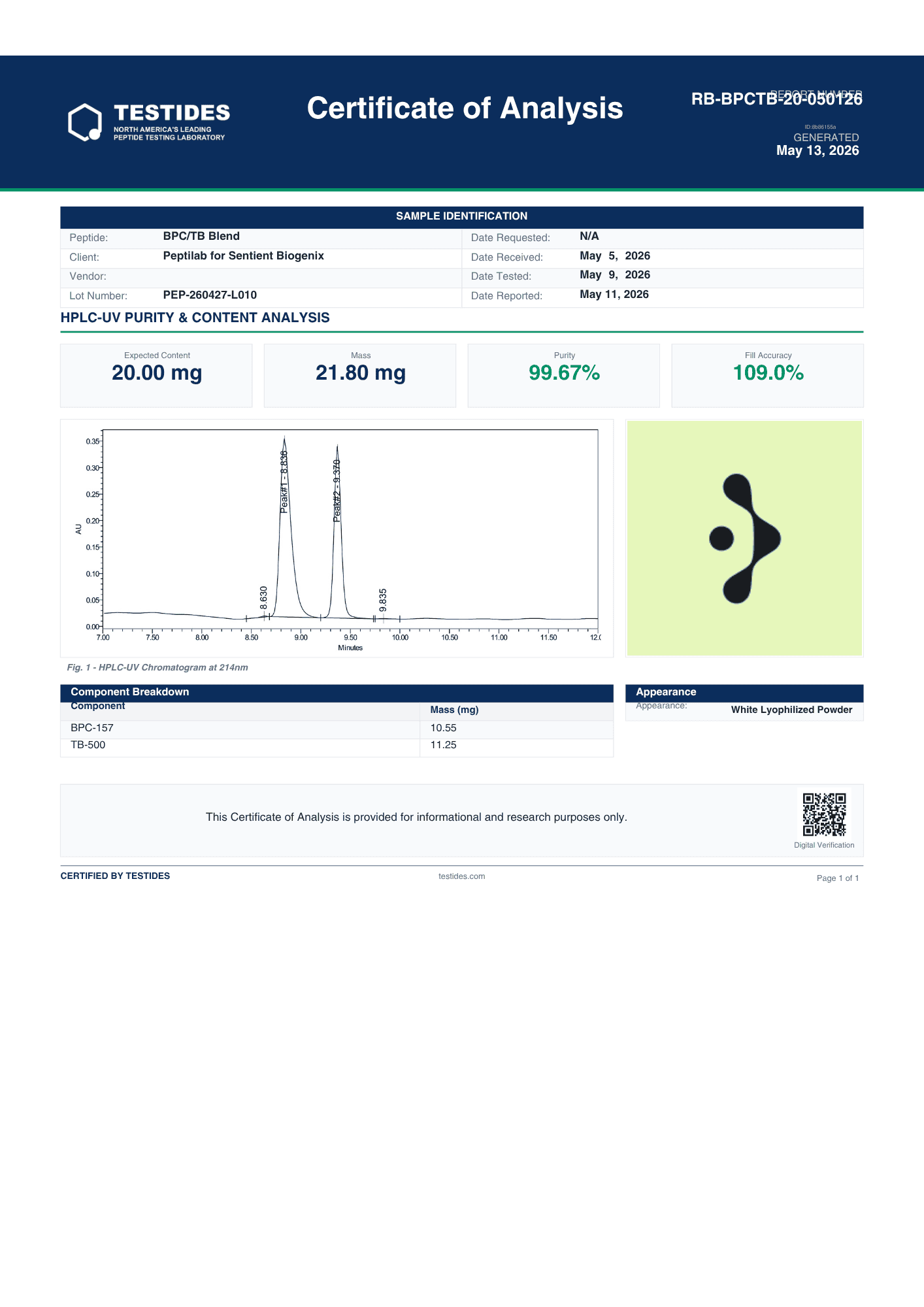The height and width of the screenshot is (1307, 924).
Task: Click the minor peak label 9.835
Action: point(383,601)
